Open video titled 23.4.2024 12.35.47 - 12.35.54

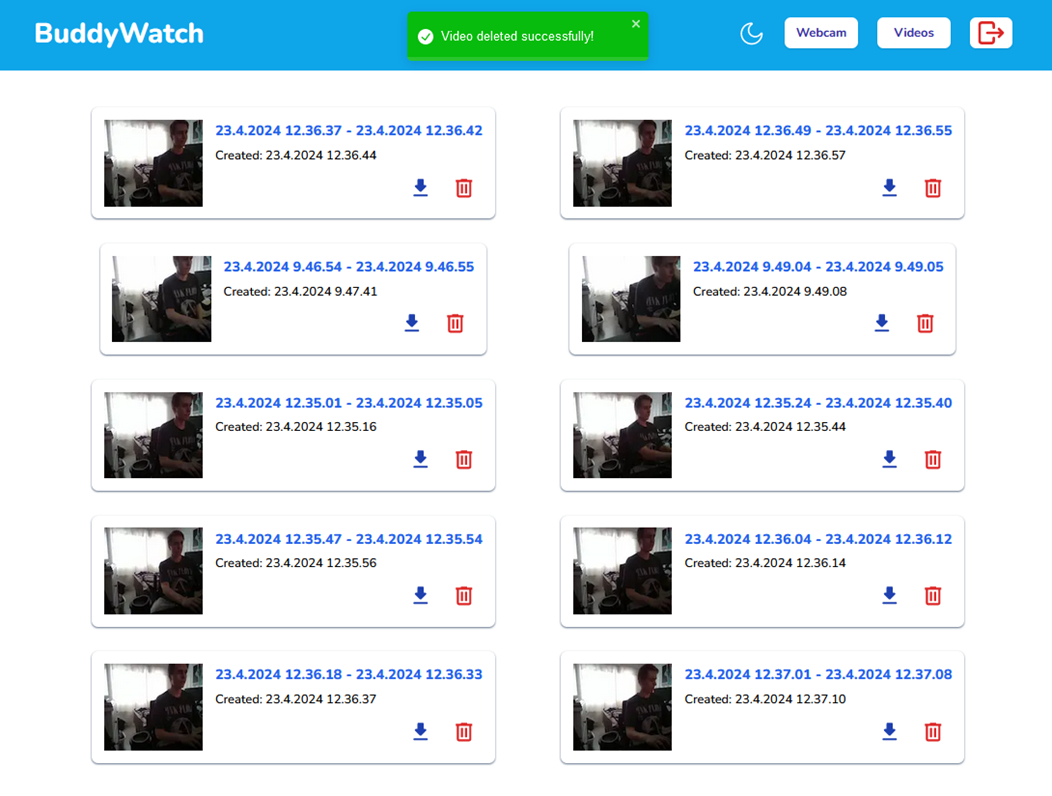pyautogui.click(x=349, y=539)
